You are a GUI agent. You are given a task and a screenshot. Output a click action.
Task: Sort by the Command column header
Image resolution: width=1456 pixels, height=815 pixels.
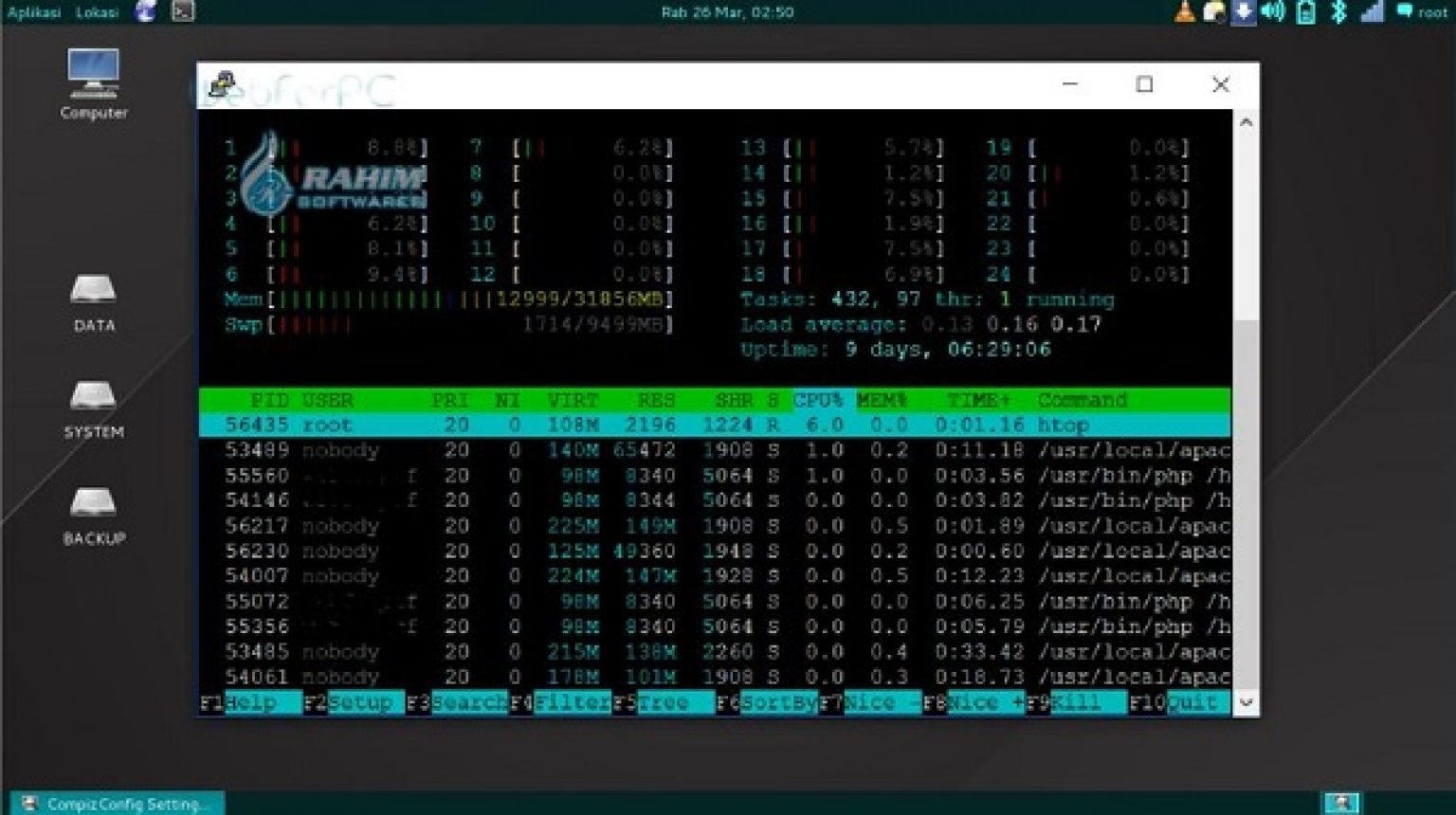tap(1083, 400)
